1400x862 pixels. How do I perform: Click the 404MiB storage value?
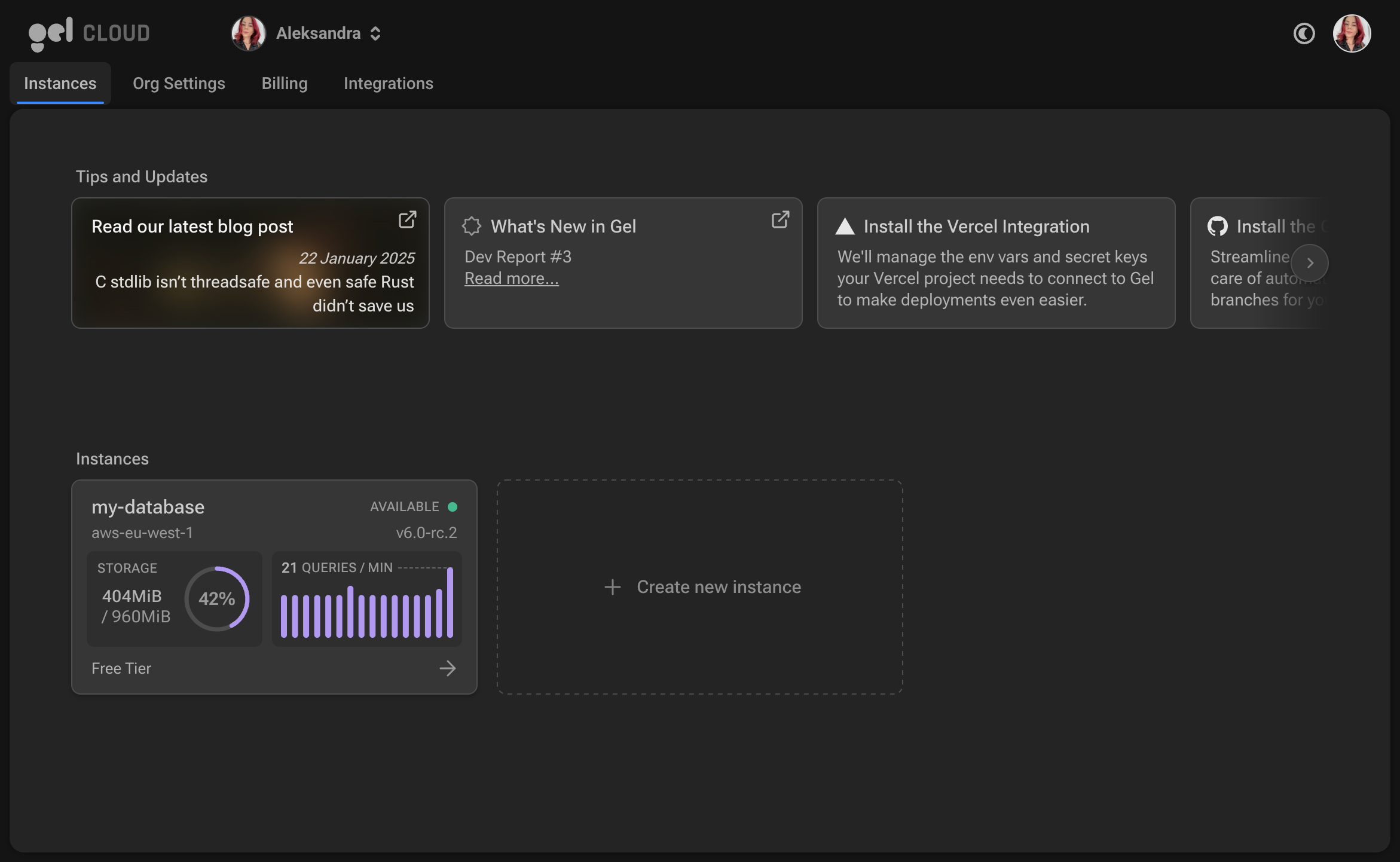coord(132,596)
